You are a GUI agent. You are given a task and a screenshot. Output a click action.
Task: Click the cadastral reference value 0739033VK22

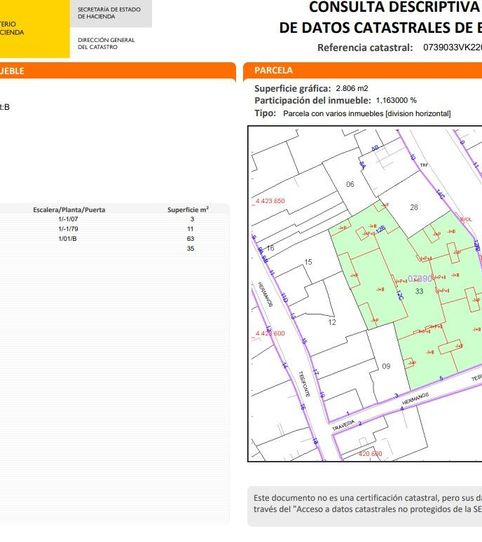(452, 47)
